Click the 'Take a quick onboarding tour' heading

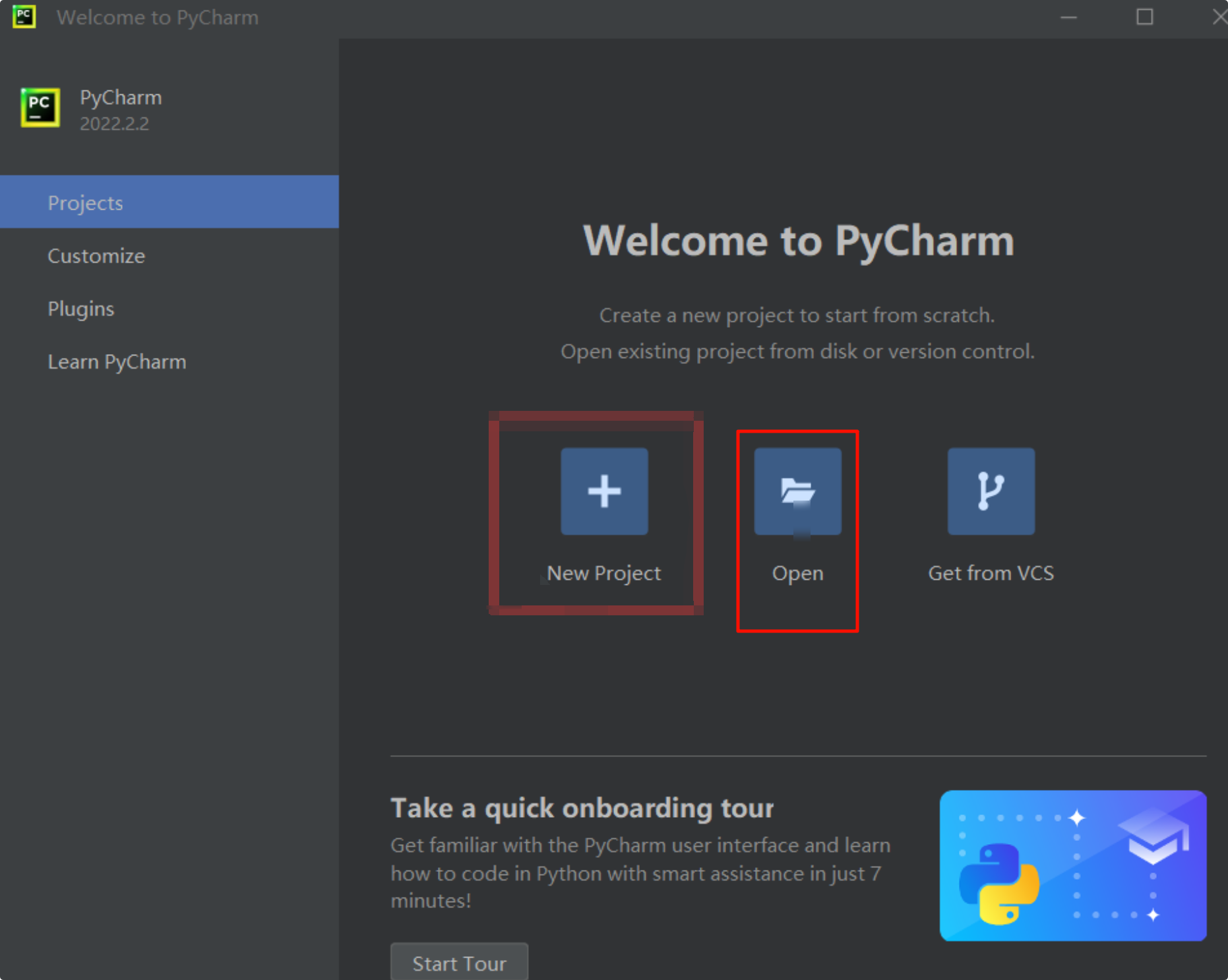pyautogui.click(x=582, y=808)
